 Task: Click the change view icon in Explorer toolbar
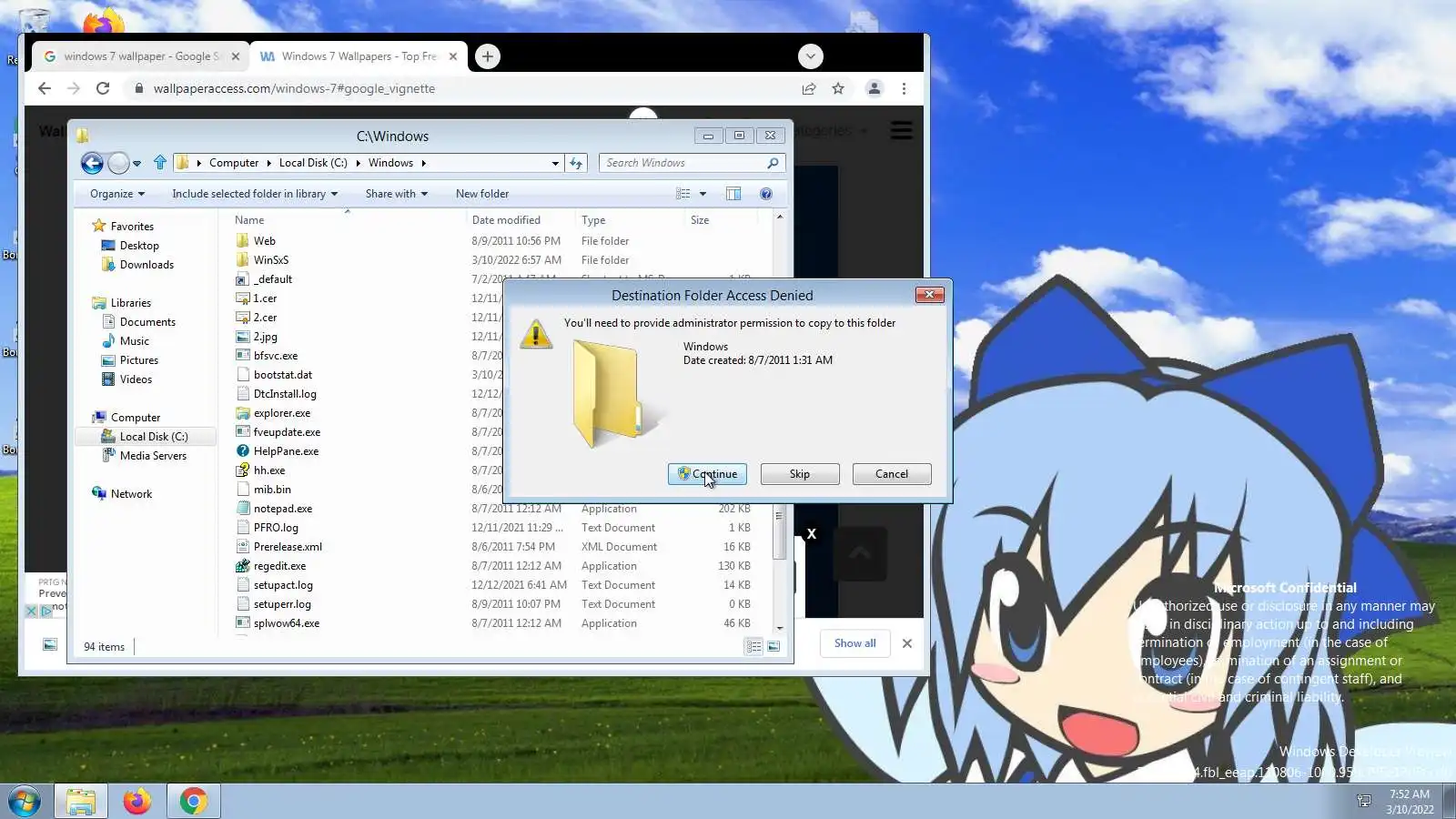(x=683, y=194)
